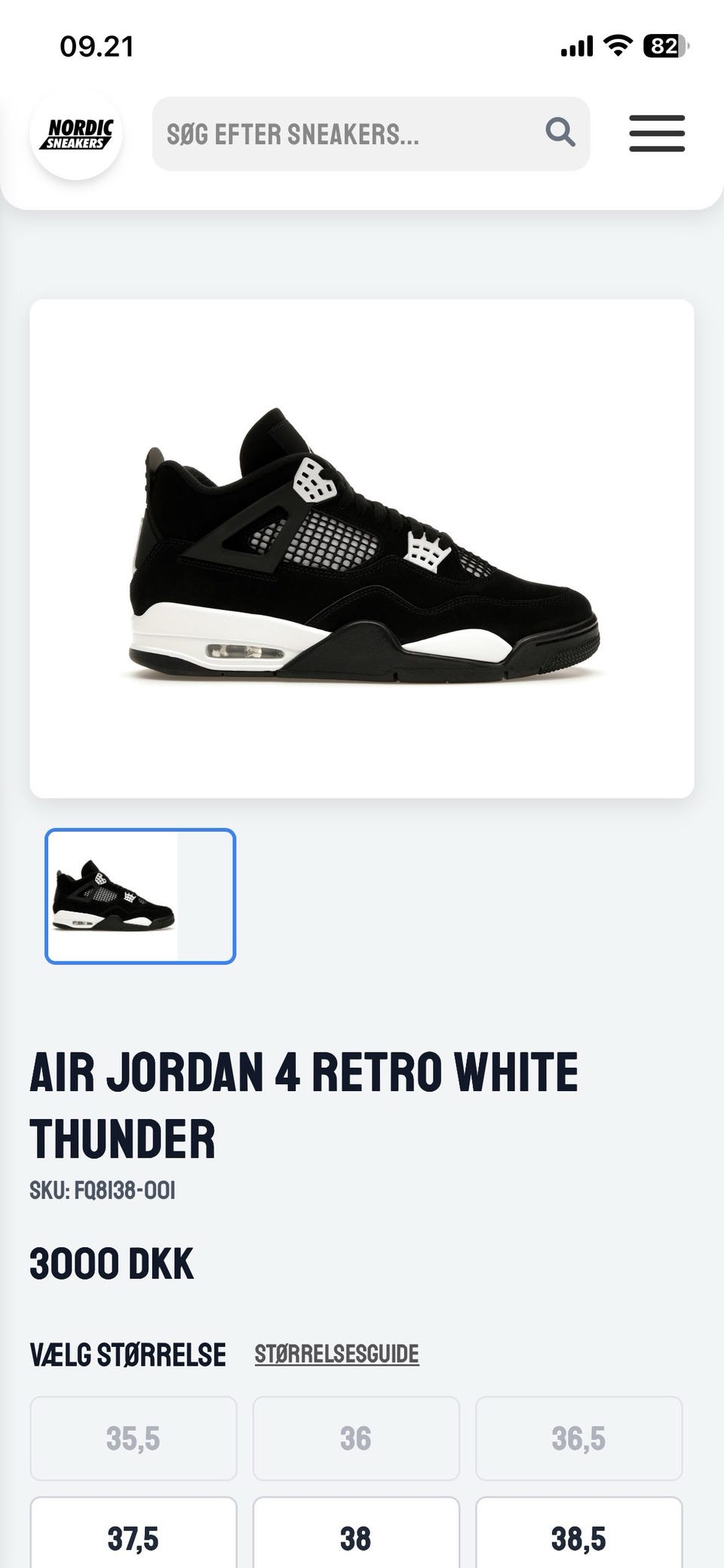This screenshot has height=1568, width=724.
Task: Select size 38,5 button
Action: click(578, 1533)
